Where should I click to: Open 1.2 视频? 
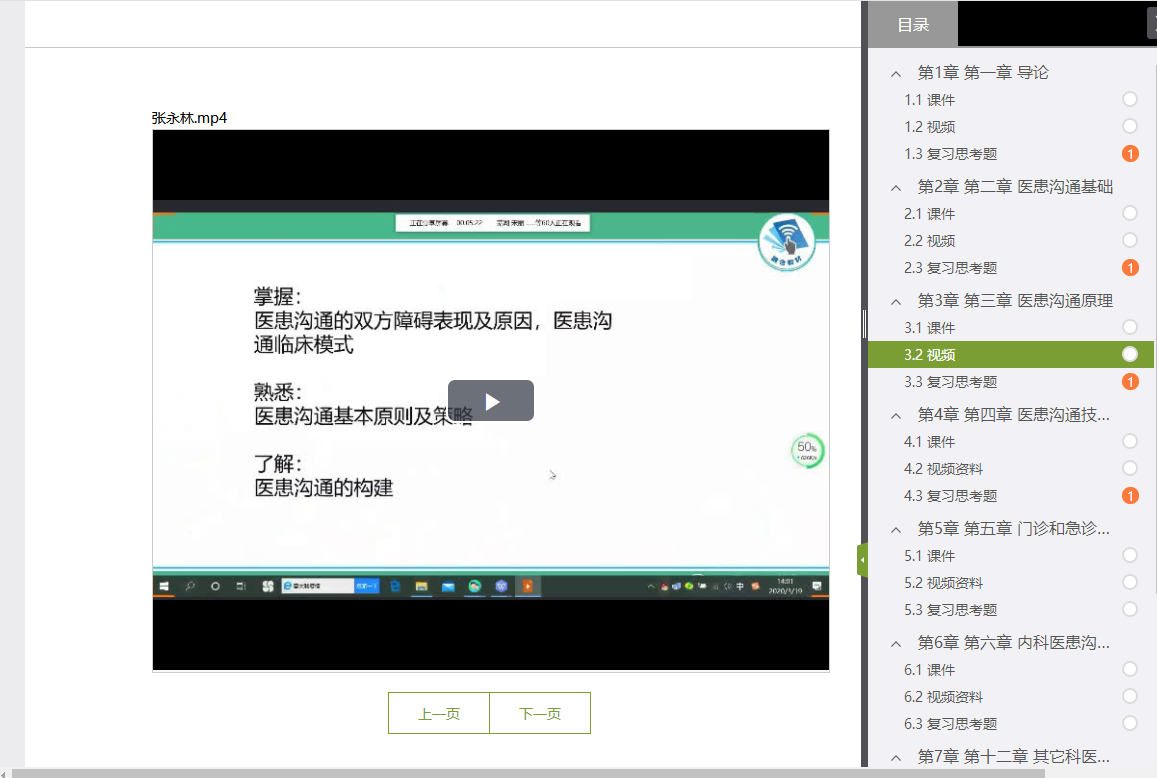point(929,127)
